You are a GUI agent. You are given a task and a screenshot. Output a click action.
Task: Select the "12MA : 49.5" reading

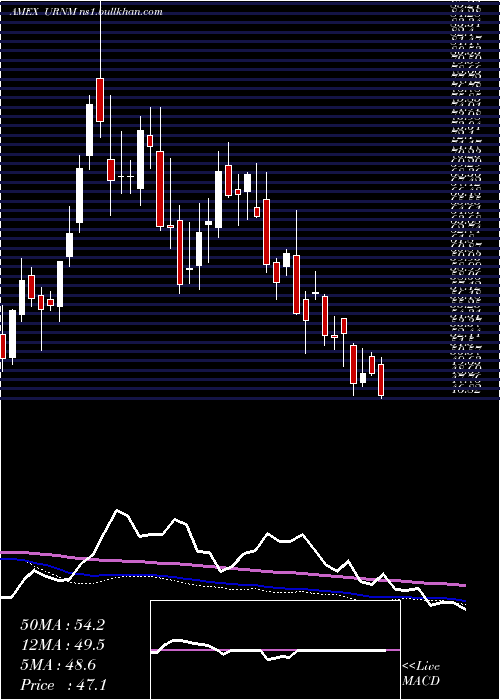tap(62, 645)
